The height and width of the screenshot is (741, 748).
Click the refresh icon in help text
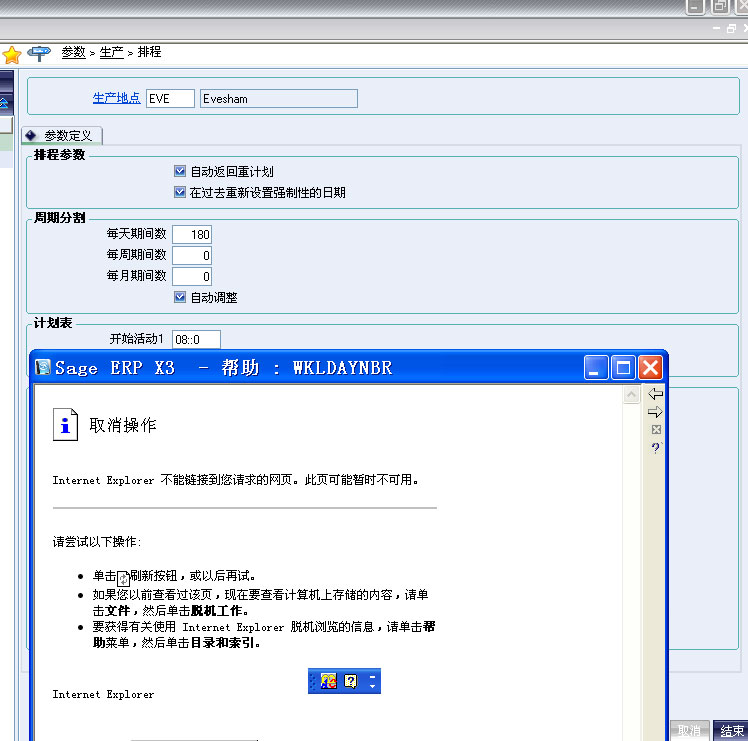(124, 579)
